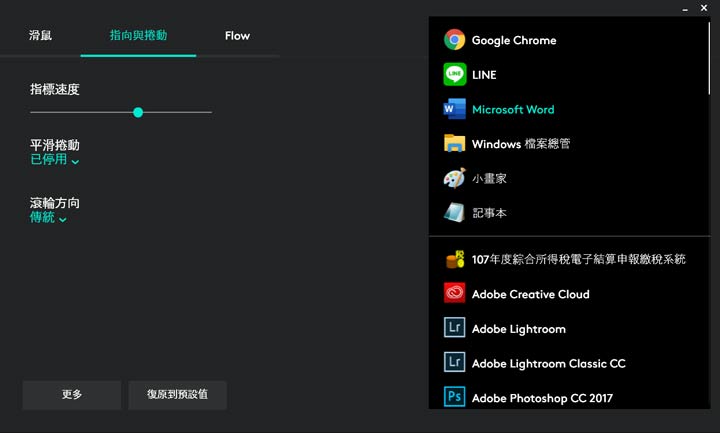Choose Microsoft Word text in the list
Viewport: 720px width, 433px height.
coord(513,110)
